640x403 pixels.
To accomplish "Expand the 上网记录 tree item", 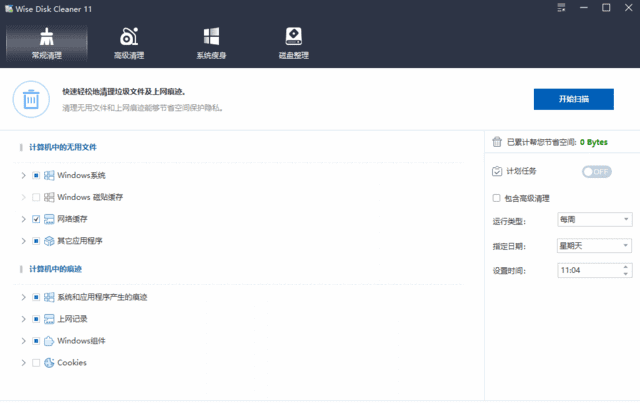I will 23,319.
